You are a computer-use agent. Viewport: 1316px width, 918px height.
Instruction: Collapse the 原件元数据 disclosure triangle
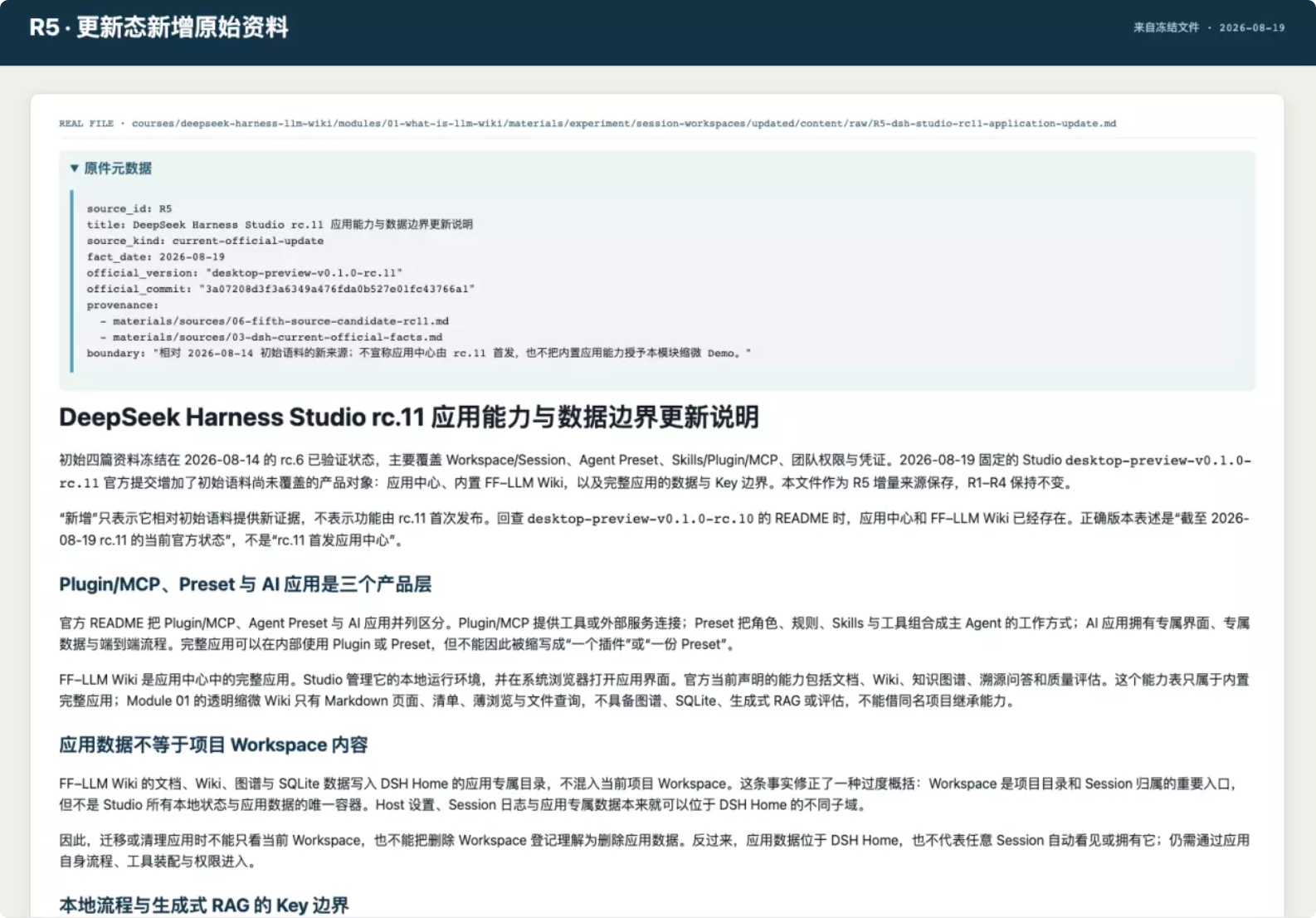point(75,168)
